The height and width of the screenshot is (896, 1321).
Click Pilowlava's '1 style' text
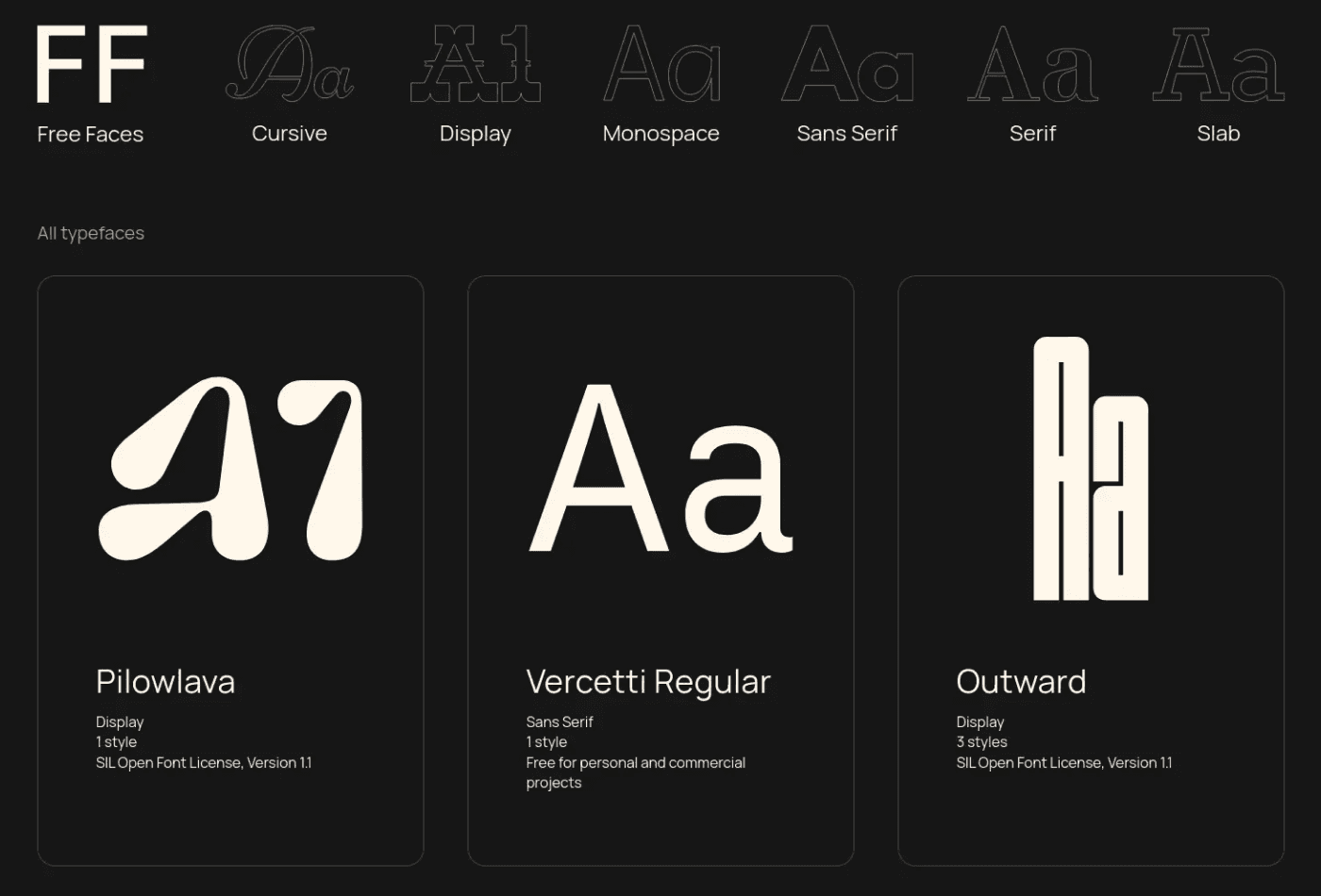click(x=116, y=742)
